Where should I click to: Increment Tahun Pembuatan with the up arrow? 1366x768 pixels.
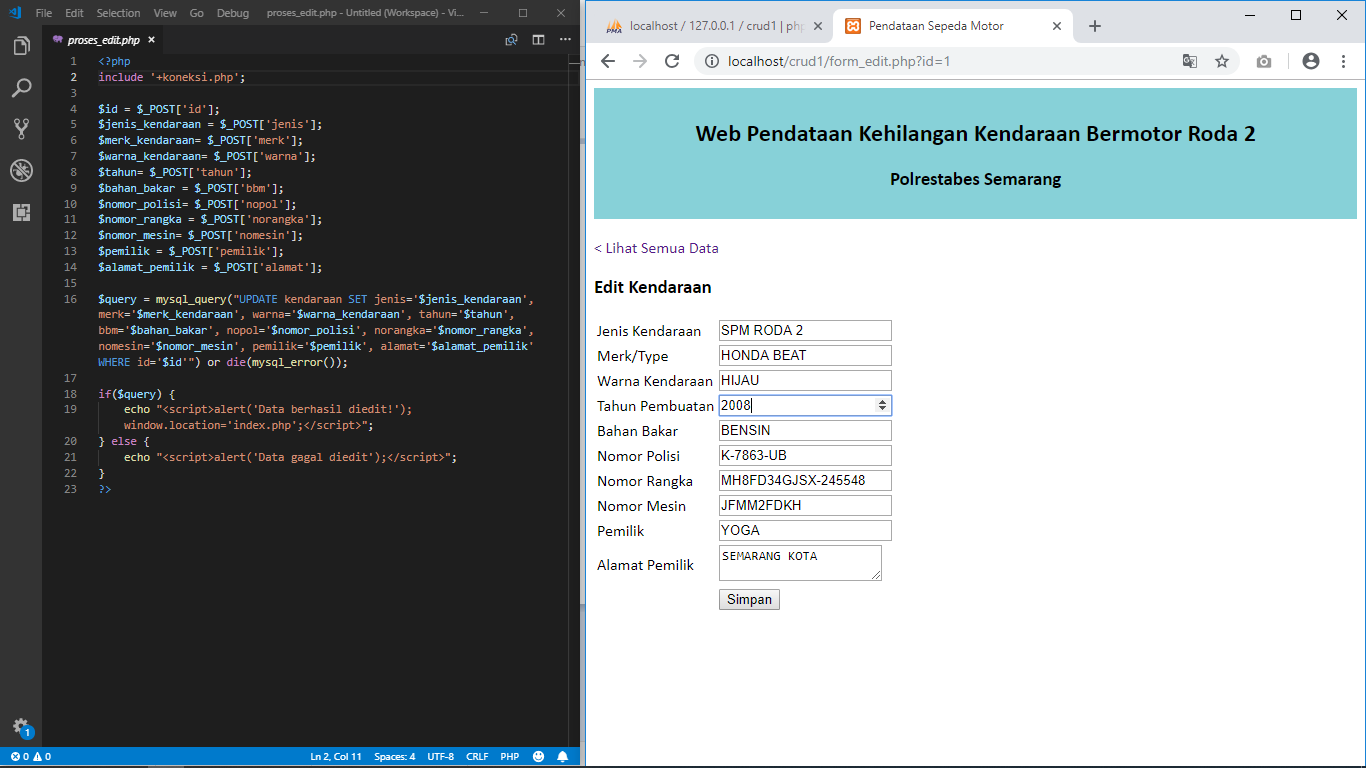(884, 400)
